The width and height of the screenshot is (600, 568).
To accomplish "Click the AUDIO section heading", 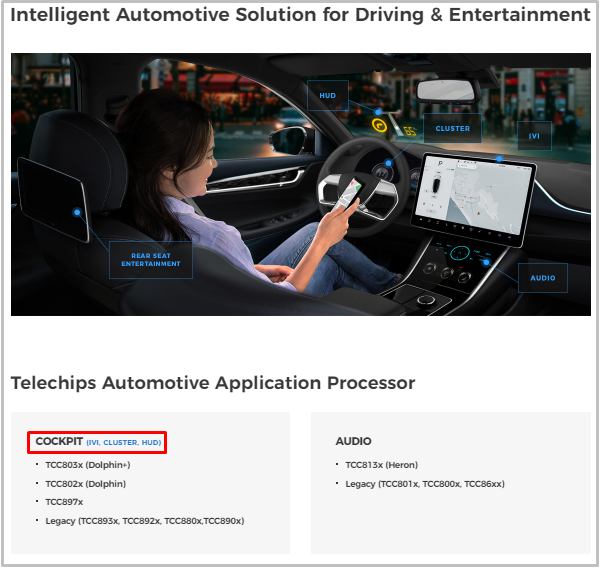I will click(x=353, y=441).
